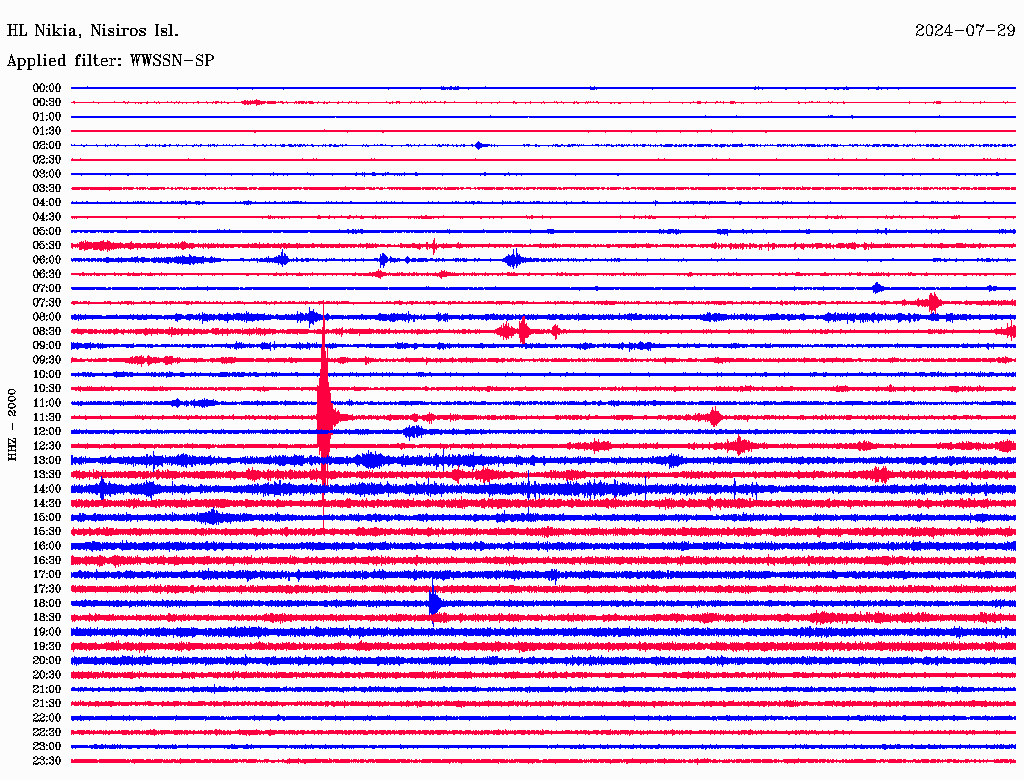Select the 07:30 time label
Screen dimensions: 1024x780
pos(47,302)
